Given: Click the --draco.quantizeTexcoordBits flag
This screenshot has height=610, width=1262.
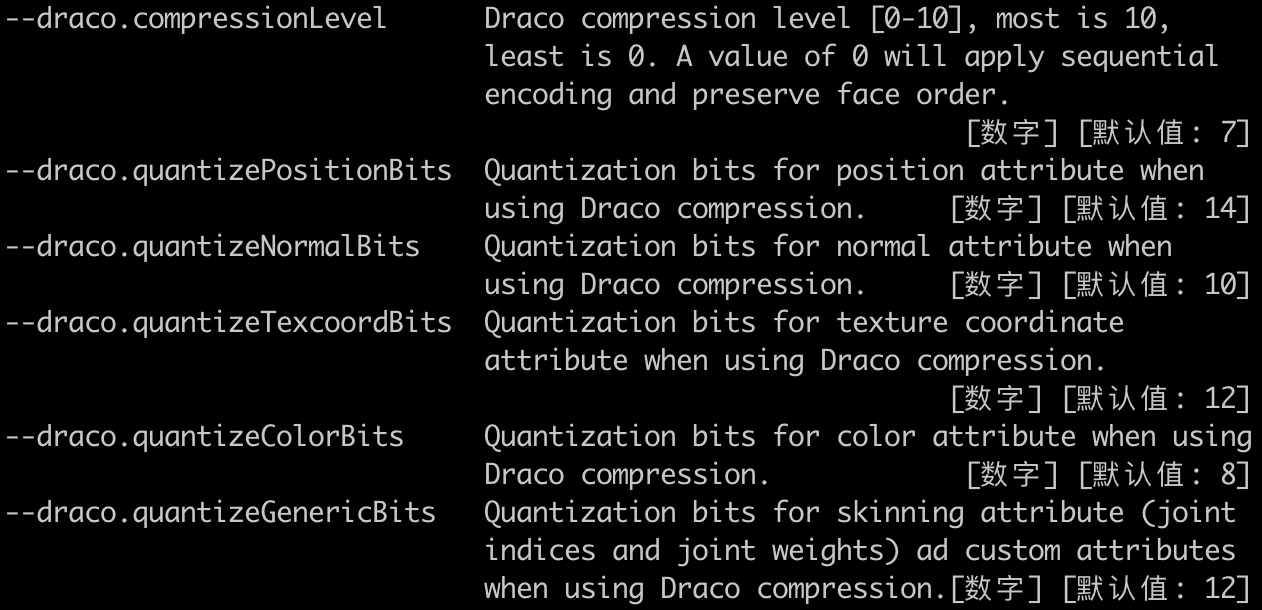Looking at the screenshot, I should pos(229,323).
